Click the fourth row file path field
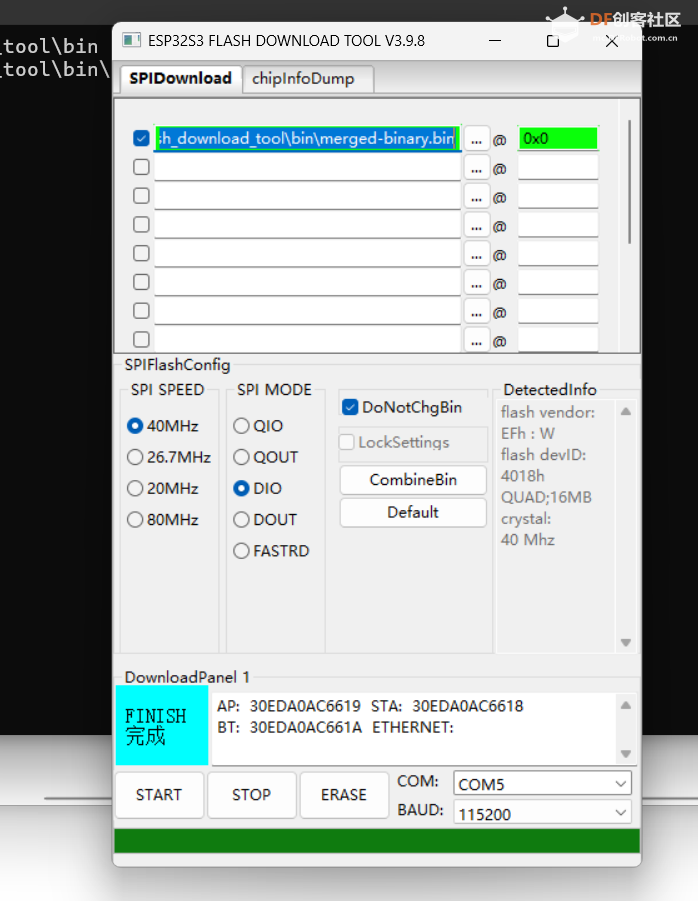 (307, 225)
